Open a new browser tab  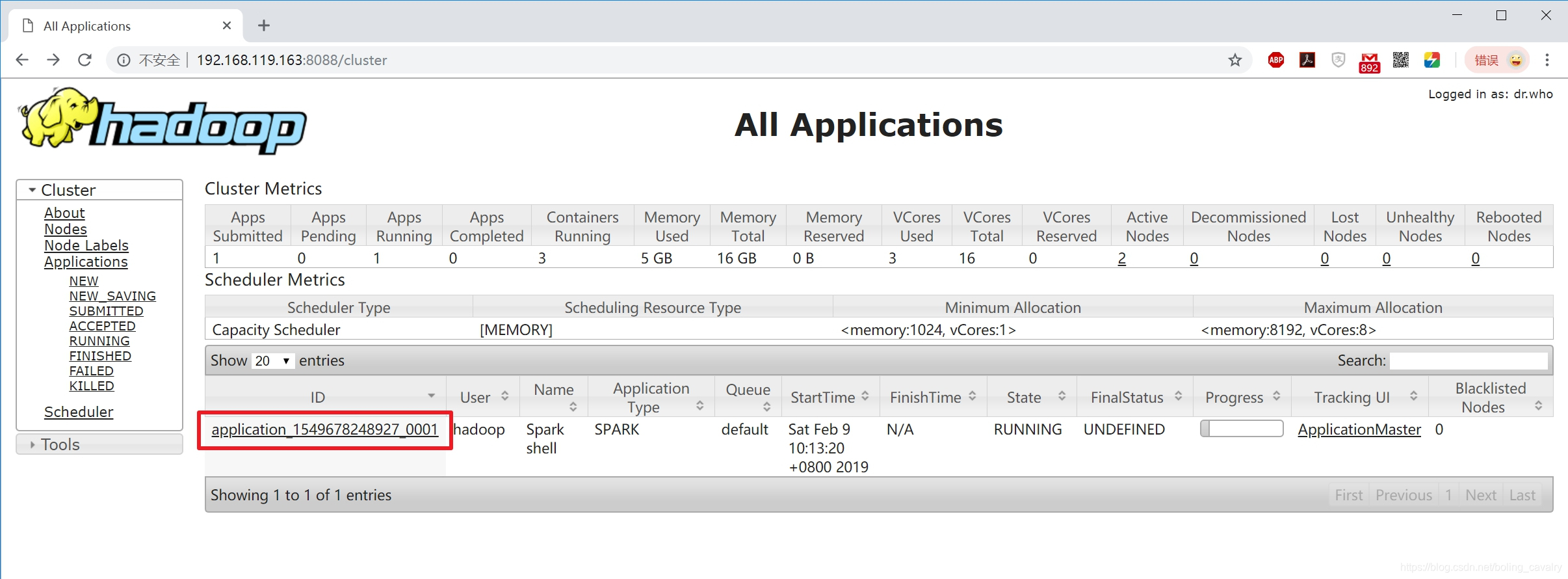pos(263,26)
